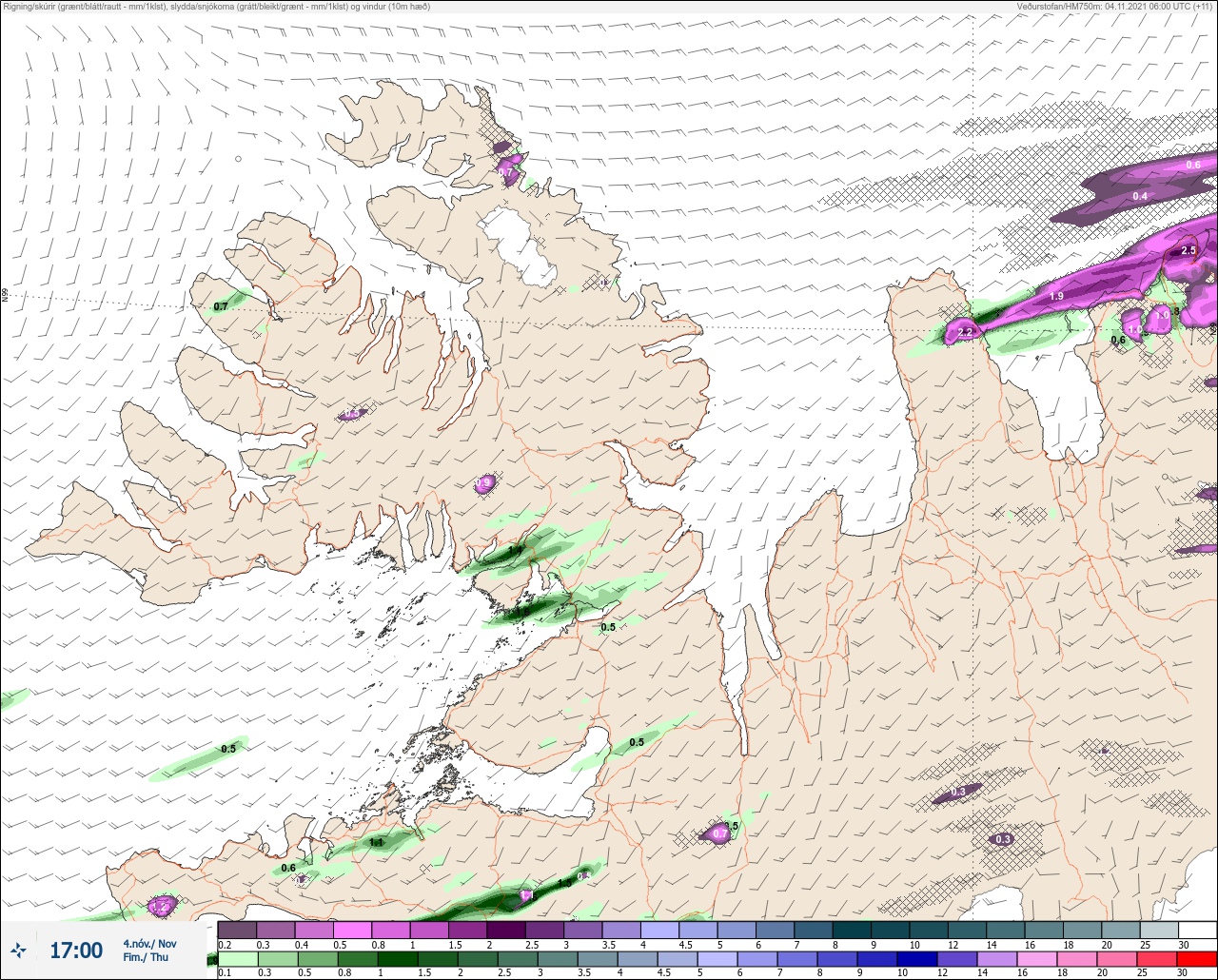Viewport: 1218px width, 980px height.
Task: Click the 0.4 value inside the purple snow band
Action: pyautogui.click(x=1140, y=196)
